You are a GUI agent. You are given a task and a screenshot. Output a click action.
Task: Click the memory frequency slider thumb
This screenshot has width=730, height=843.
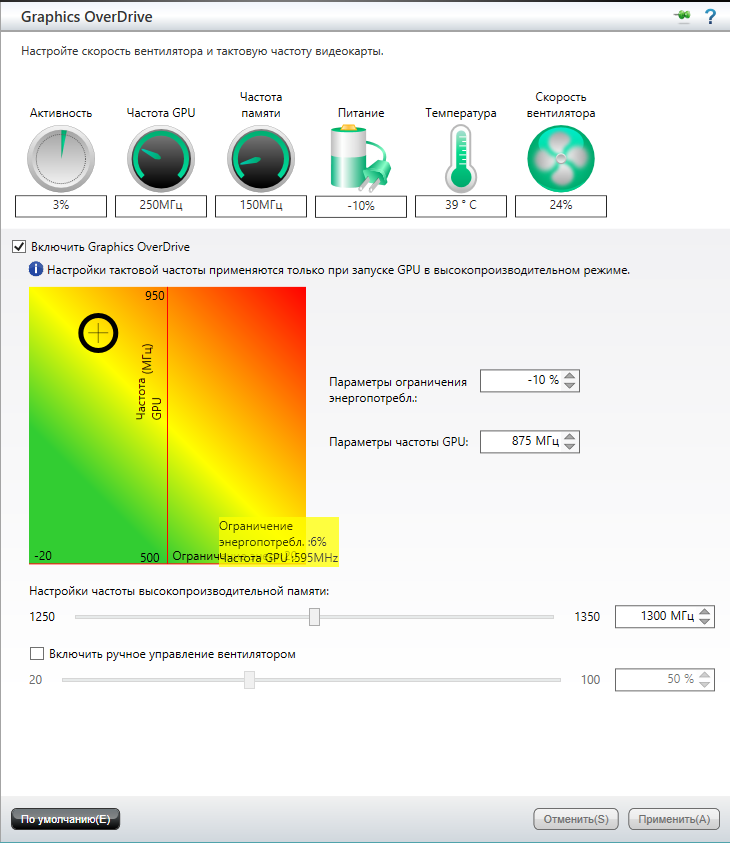pos(314,617)
